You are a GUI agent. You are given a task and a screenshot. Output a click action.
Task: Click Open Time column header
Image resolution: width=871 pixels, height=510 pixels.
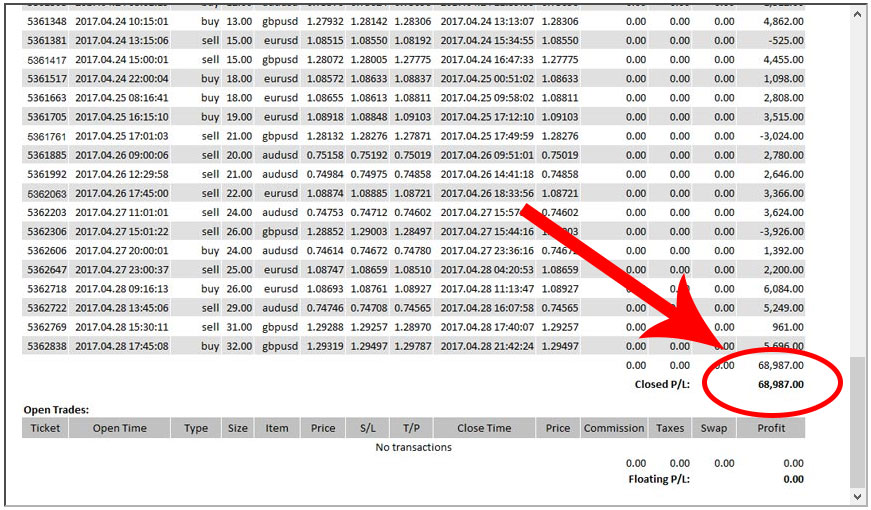click(119, 428)
